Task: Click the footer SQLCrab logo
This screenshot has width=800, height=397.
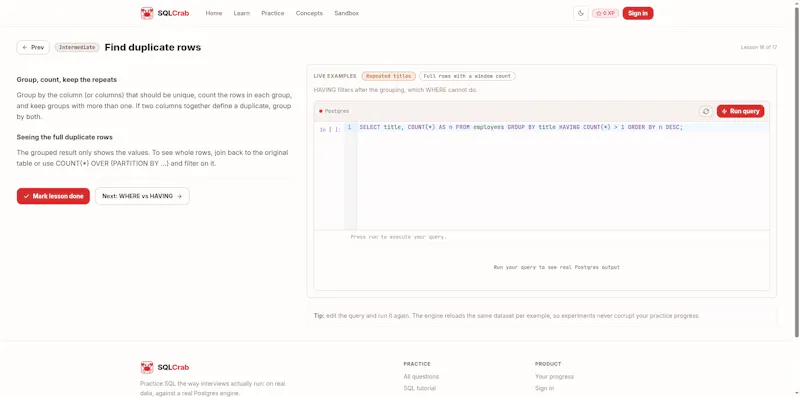Action: 165,367
